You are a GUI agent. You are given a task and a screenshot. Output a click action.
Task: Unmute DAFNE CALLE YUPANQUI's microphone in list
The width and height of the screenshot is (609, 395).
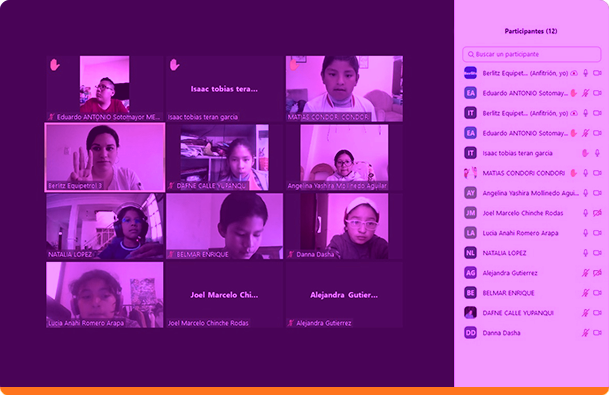pos(585,313)
